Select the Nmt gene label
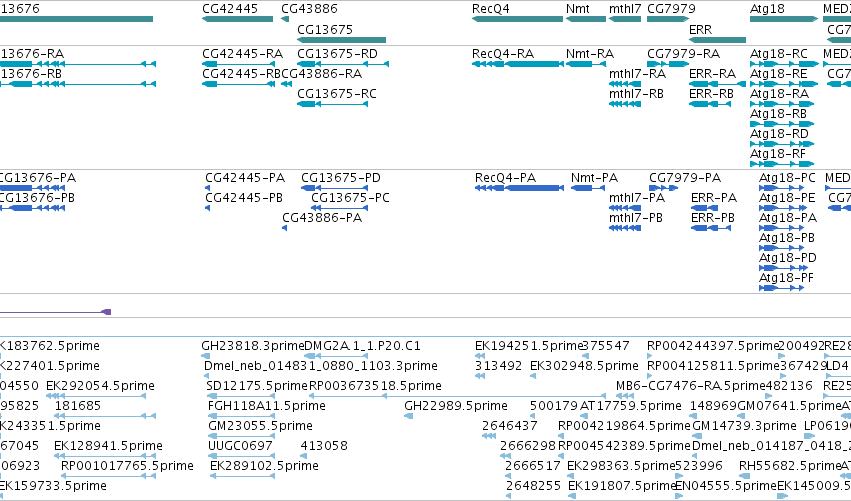This screenshot has height=501, width=851. coord(577,9)
